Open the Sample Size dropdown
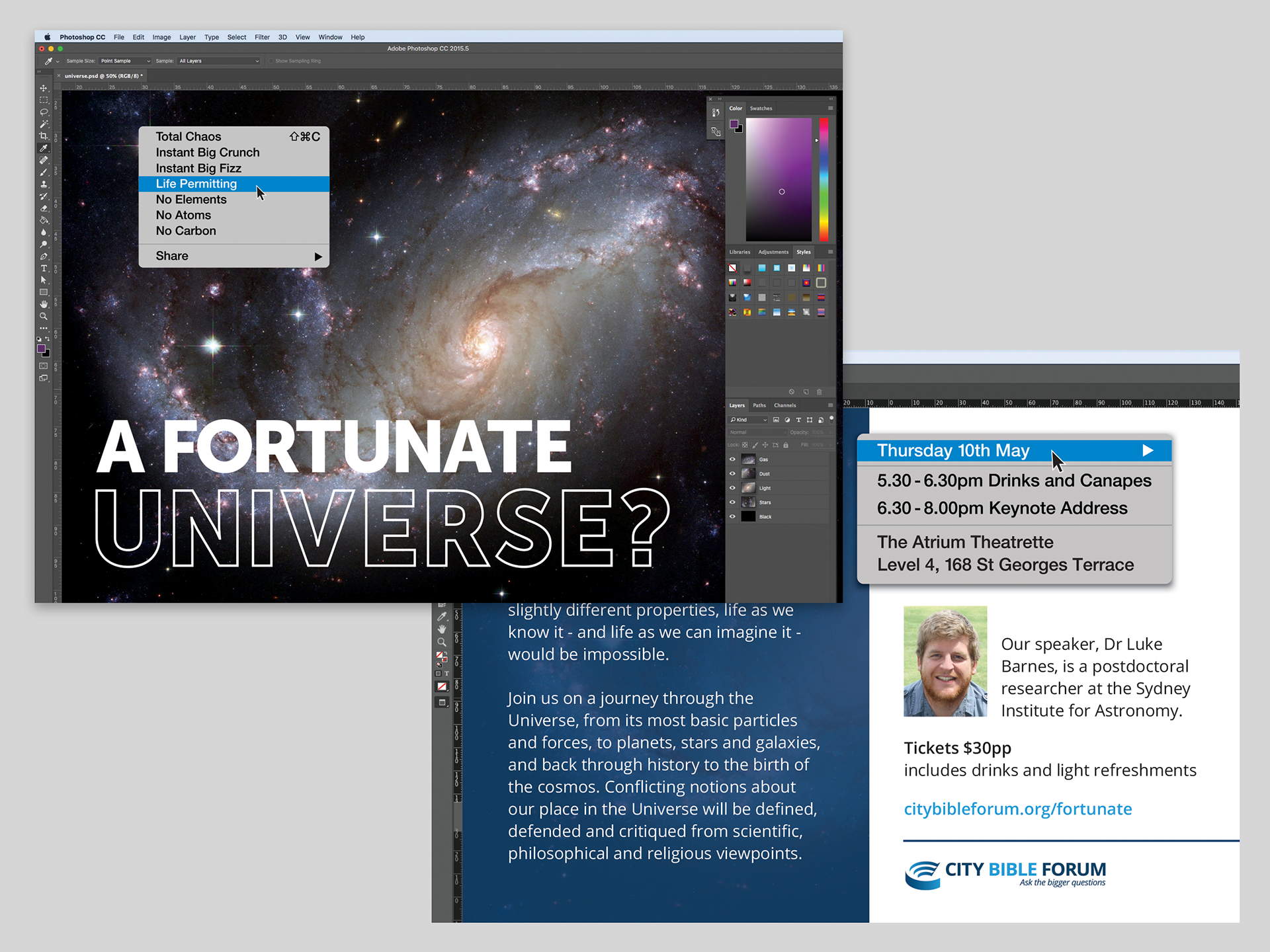 pos(125,61)
